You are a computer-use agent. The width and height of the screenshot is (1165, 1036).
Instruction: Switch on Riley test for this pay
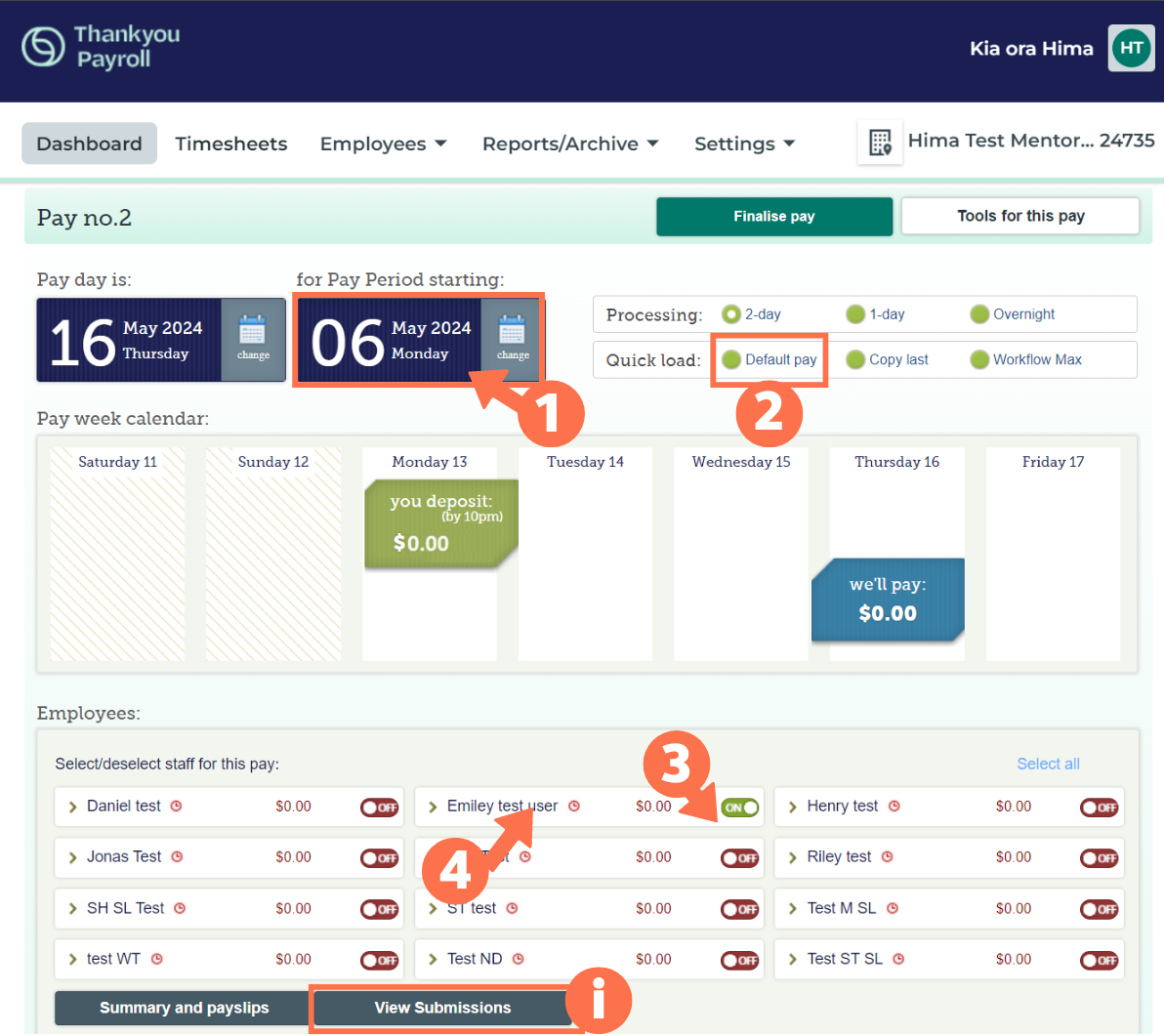1100,858
